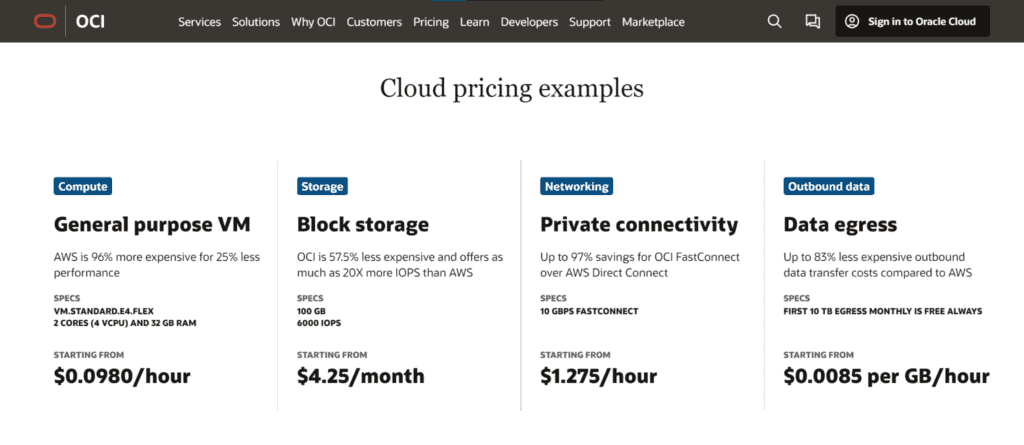Click the $0.0980/hour price
Image resolution: width=1024 pixels, height=445 pixels.
coord(122,376)
